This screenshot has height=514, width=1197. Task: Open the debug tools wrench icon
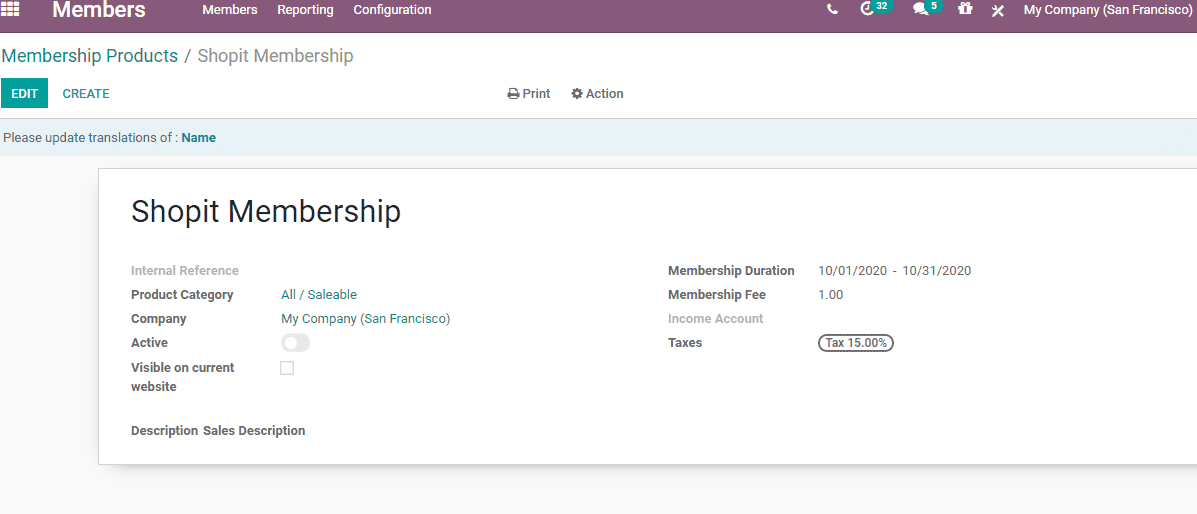(x=998, y=10)
